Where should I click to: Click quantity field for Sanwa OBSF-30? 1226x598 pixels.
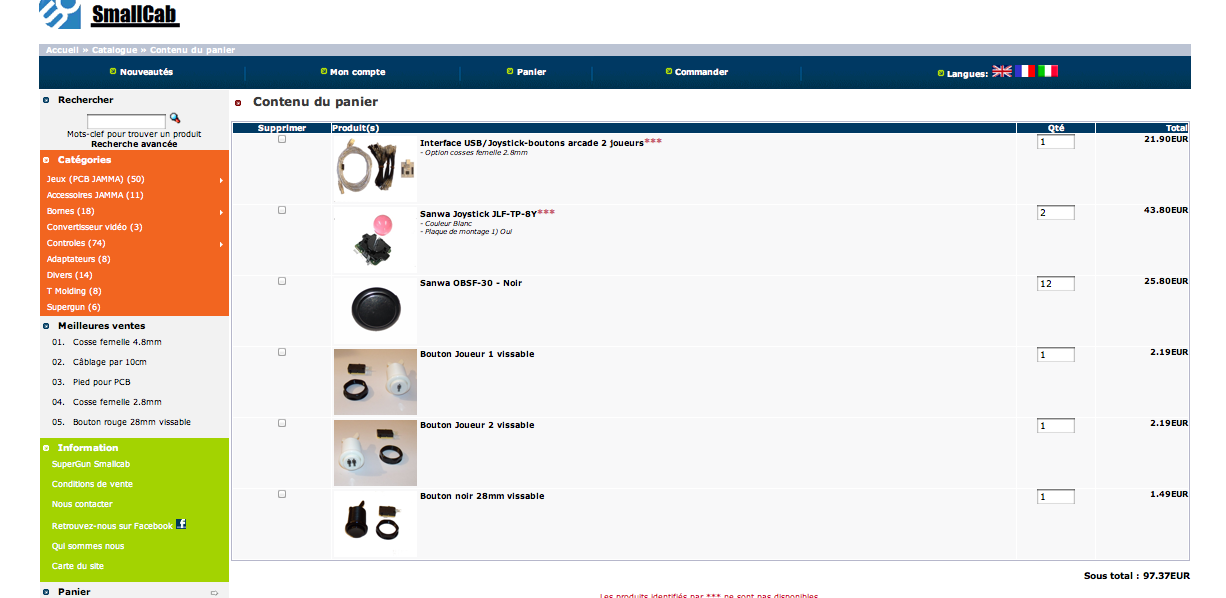pyautogui.click(x=1056, y=284)
